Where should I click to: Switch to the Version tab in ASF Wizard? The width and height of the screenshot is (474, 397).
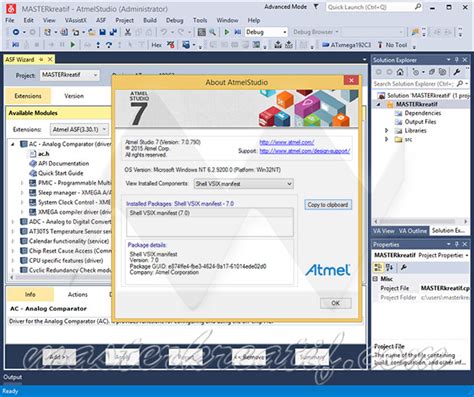coord(74,96)
